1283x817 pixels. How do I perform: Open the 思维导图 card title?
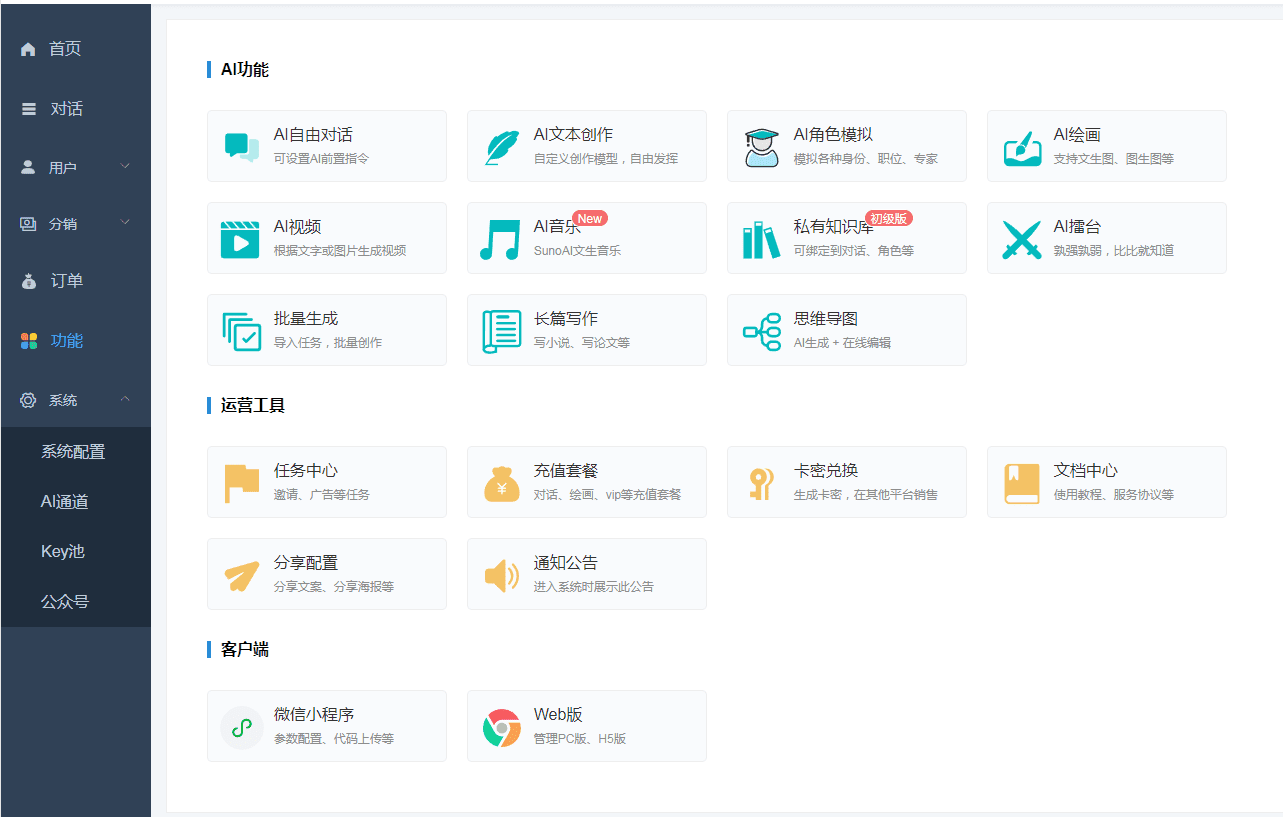[826, 319]
